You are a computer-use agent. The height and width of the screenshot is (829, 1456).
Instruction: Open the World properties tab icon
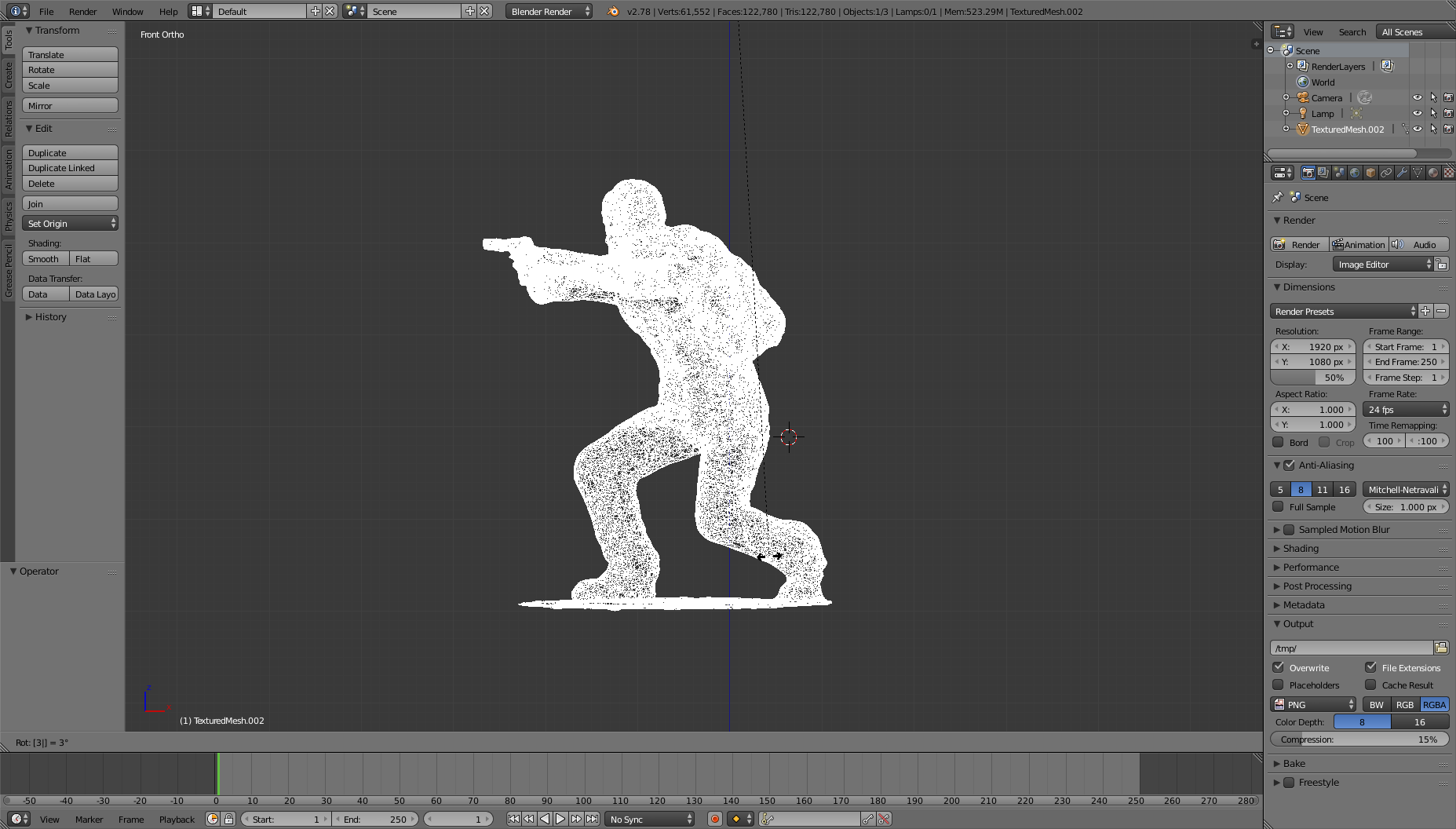(x=1355, y=173)
